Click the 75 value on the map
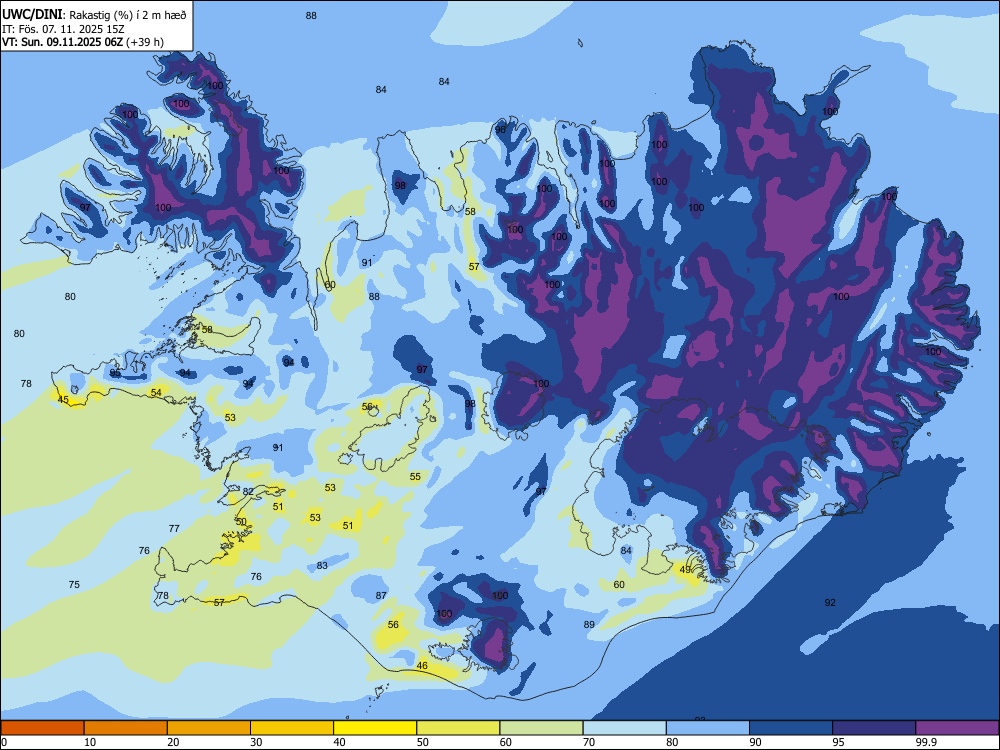Screen dimensions: 1000x750 [74, 585]
